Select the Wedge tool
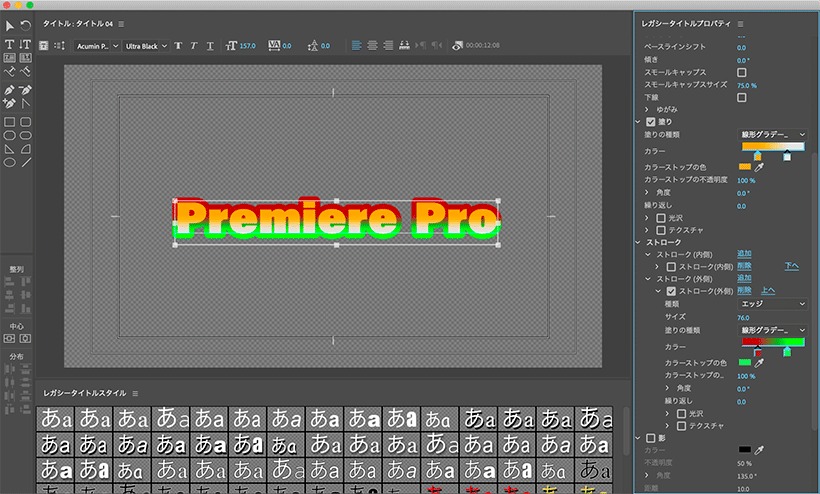The width and height of the screenshot is (820, 494). [9, 149]
